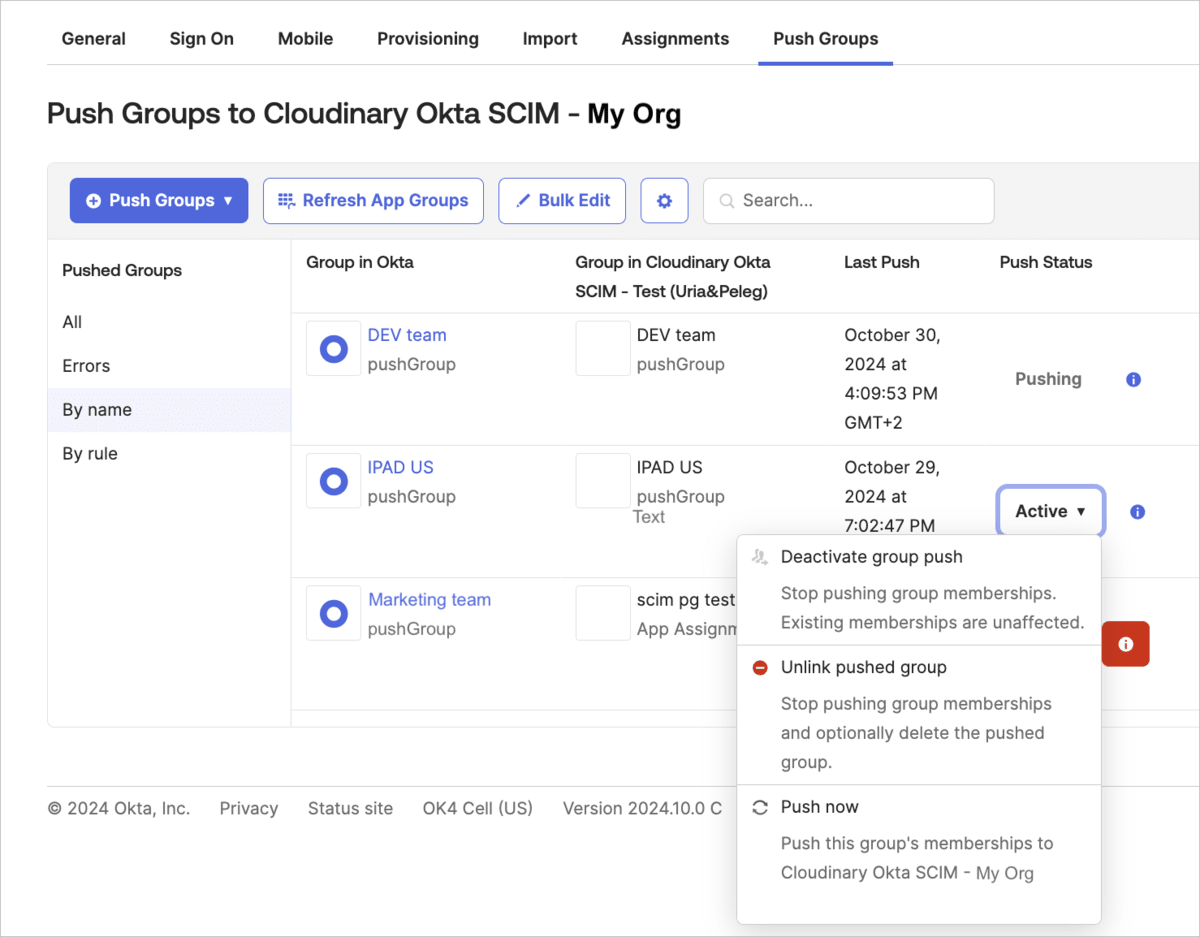Click DEV team name in Cloudinary column
1200x937 pixels.
point(676,335)
